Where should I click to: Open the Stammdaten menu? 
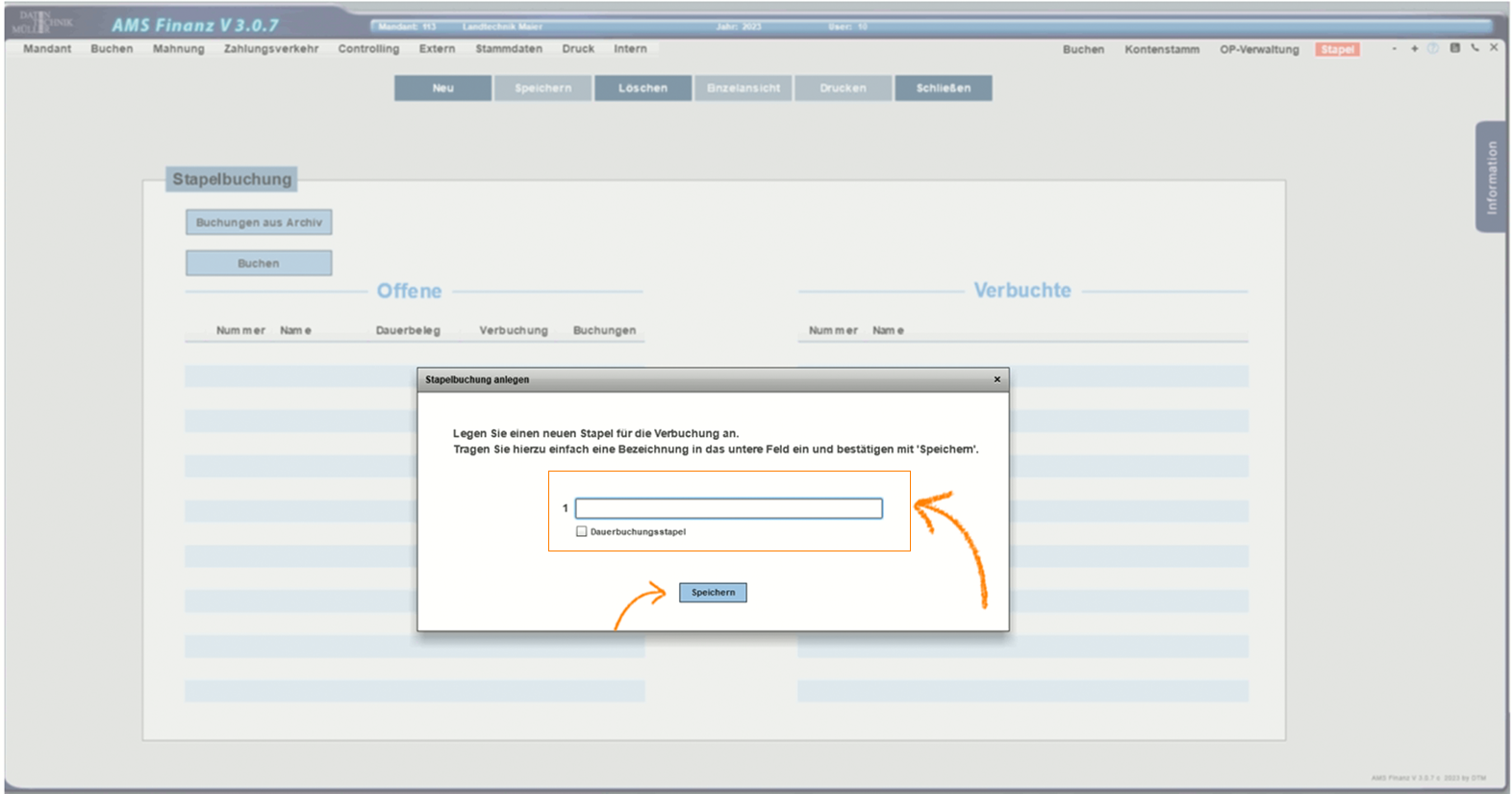(508, 49)
